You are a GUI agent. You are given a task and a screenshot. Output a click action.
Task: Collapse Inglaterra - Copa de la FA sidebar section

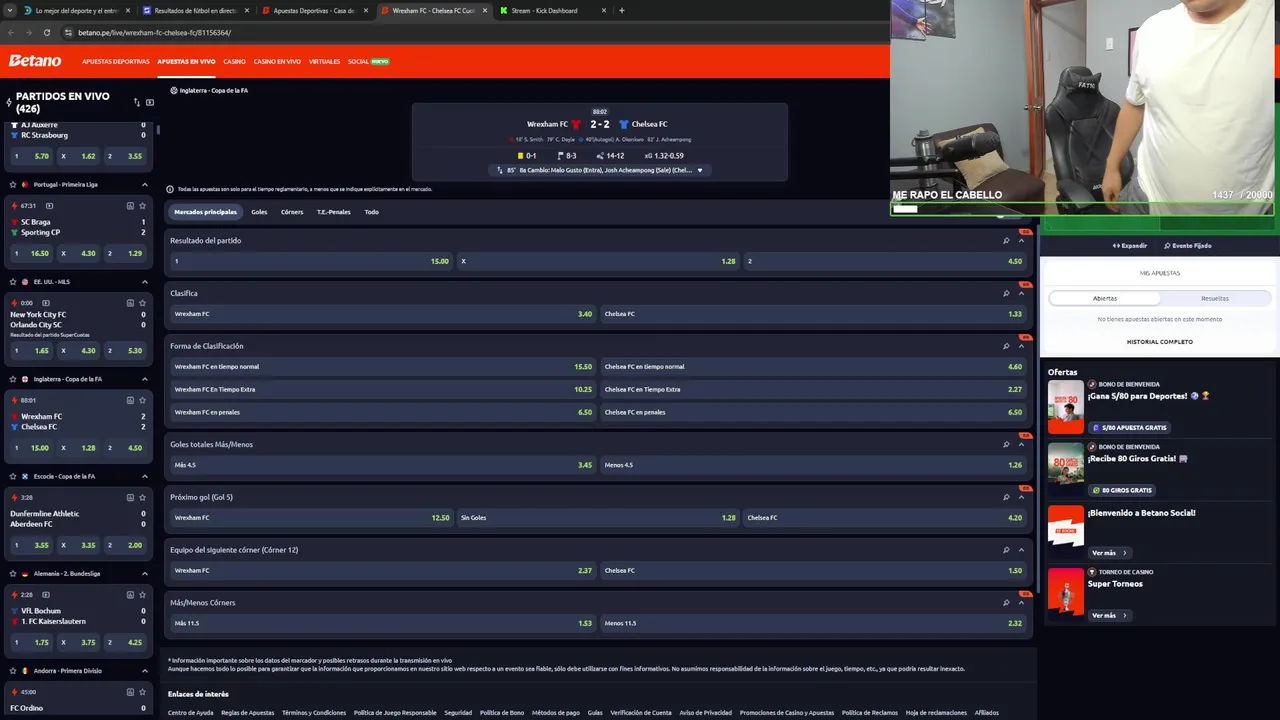tap(144, 379)
